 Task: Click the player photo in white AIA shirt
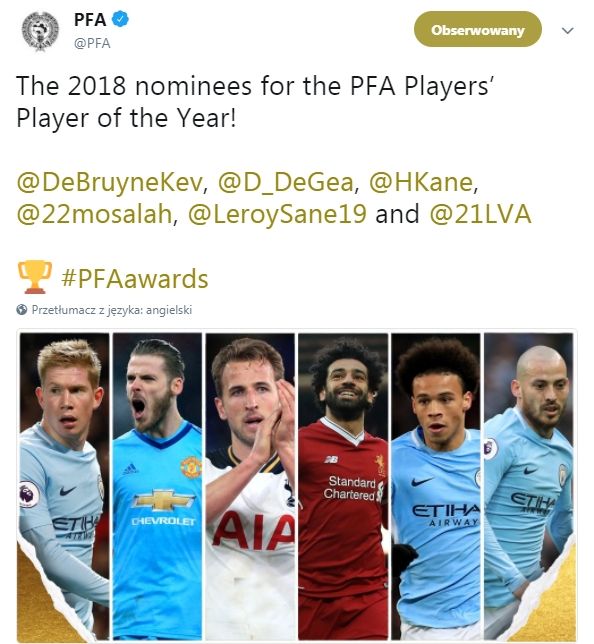click(x=250, y=487)
